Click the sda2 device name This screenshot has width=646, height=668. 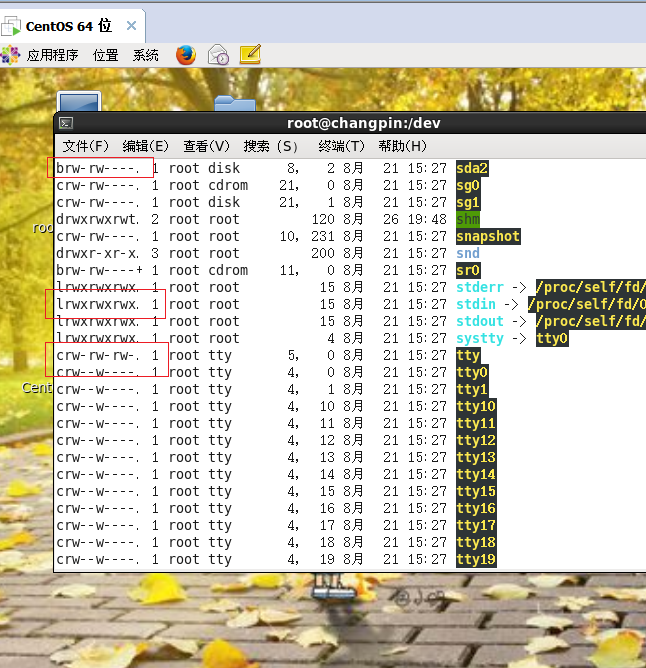[x=472, y=168]
